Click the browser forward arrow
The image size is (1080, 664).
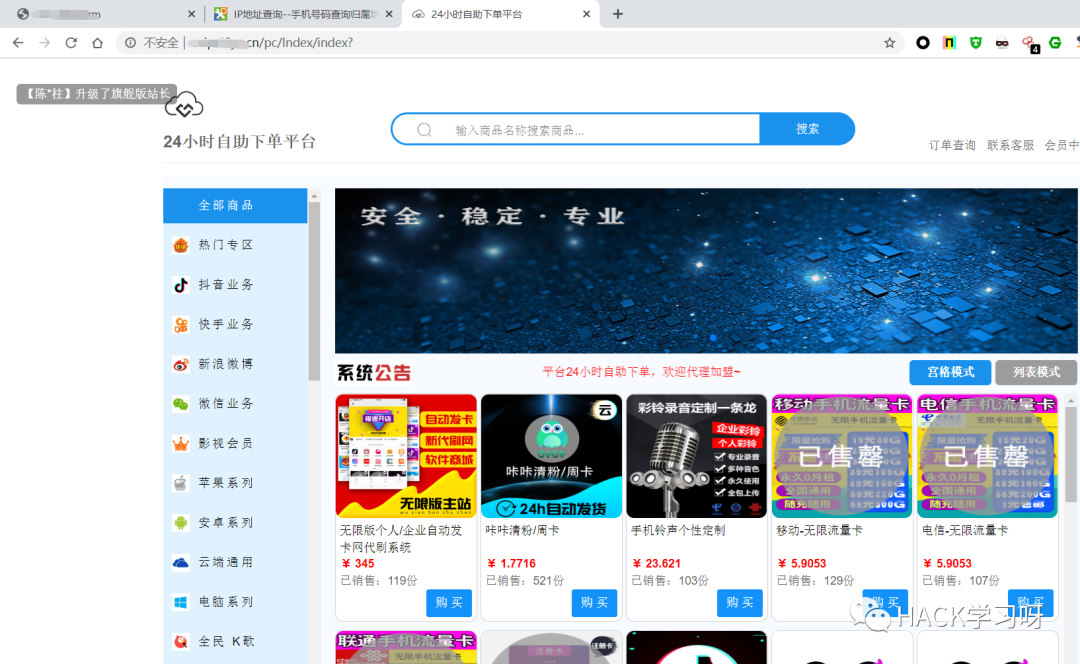(x=45, y=43)
